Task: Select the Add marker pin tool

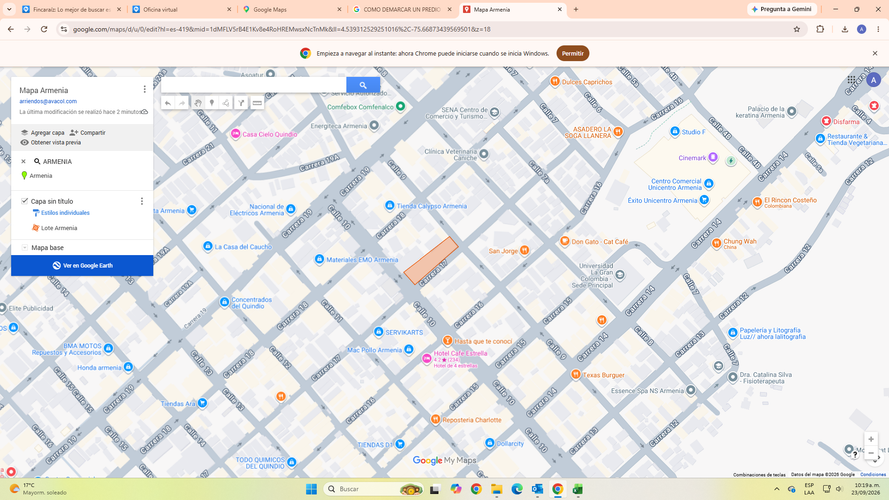Action: [212, 103]
